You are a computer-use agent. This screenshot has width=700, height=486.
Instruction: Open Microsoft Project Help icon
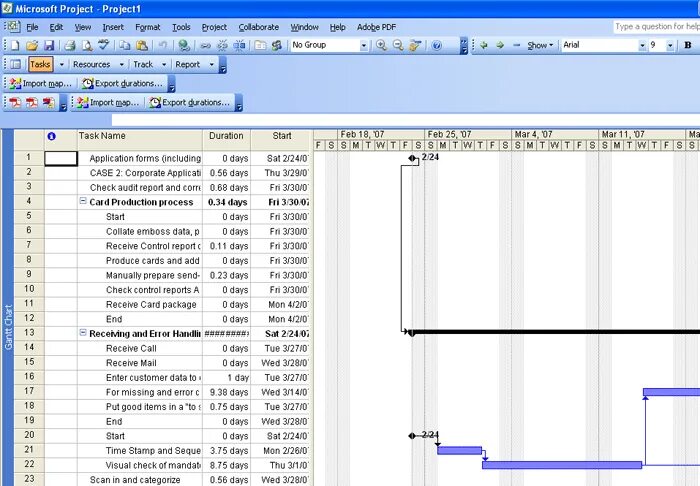point(437,45)
